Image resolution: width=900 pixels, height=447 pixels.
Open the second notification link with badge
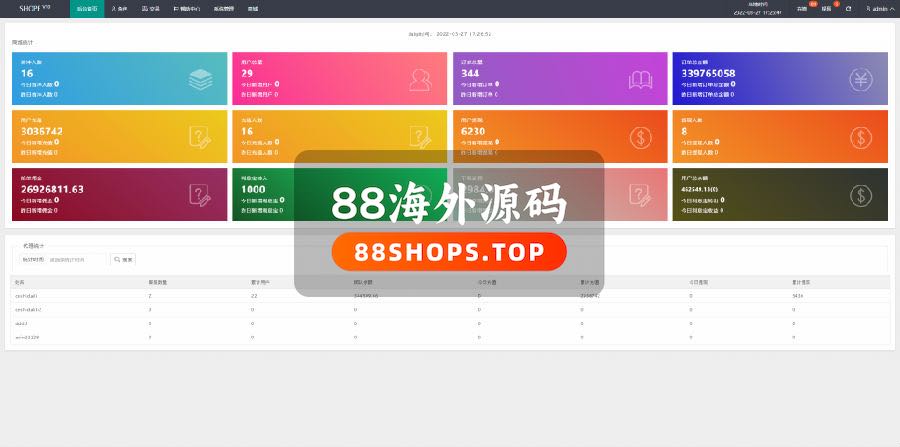tap(826, 8)
